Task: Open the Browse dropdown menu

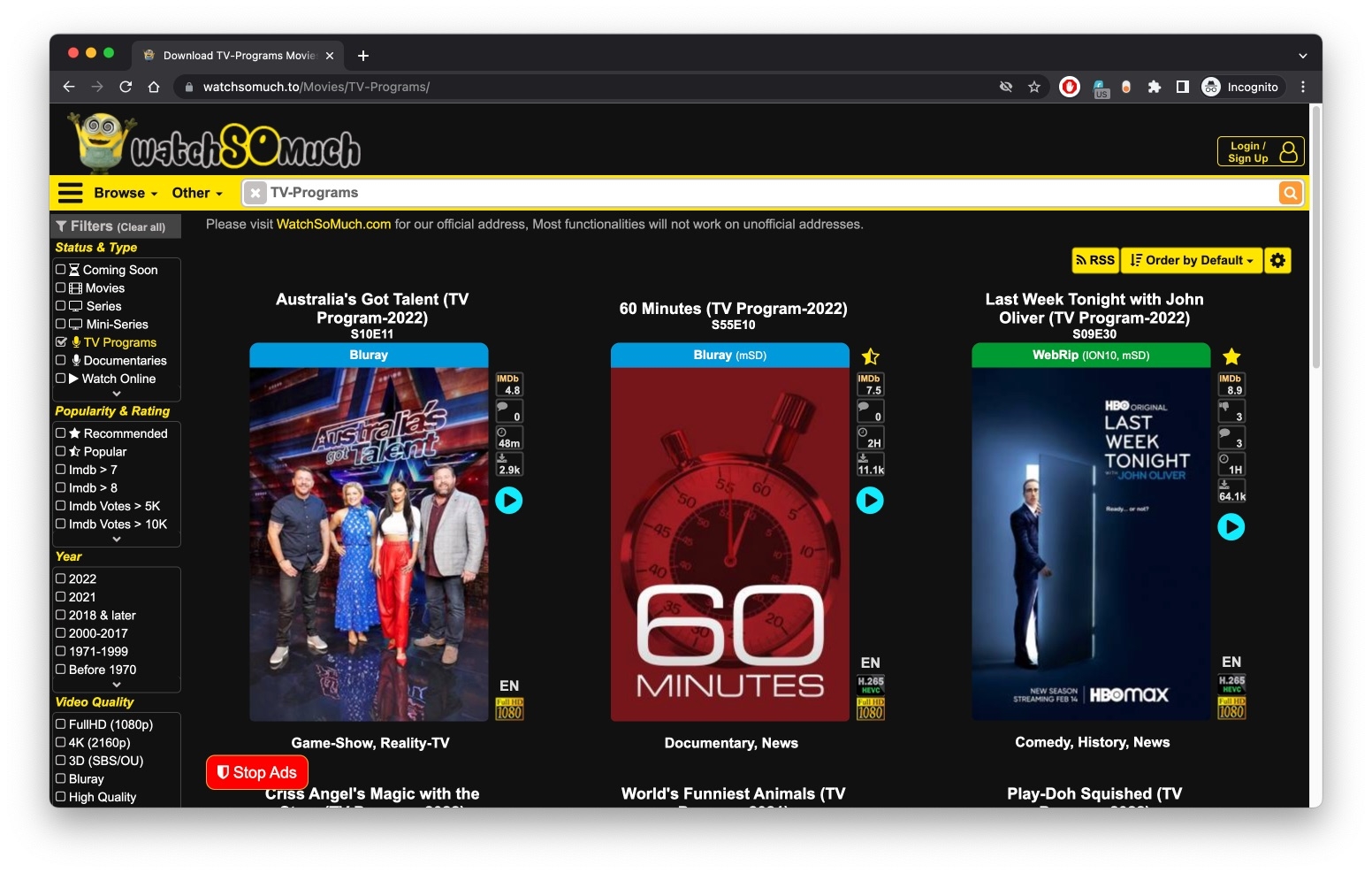Action: click(x=126, y=193)
